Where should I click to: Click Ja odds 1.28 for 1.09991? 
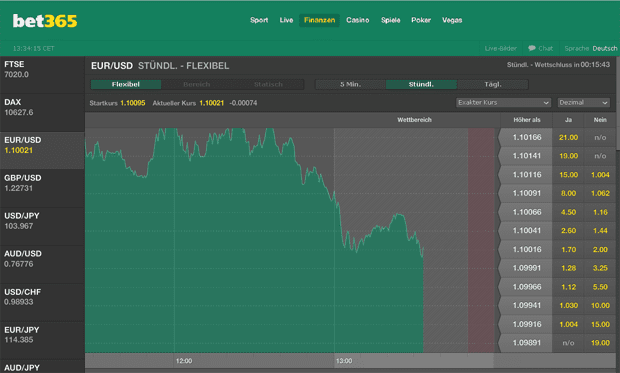click(568, 268)
